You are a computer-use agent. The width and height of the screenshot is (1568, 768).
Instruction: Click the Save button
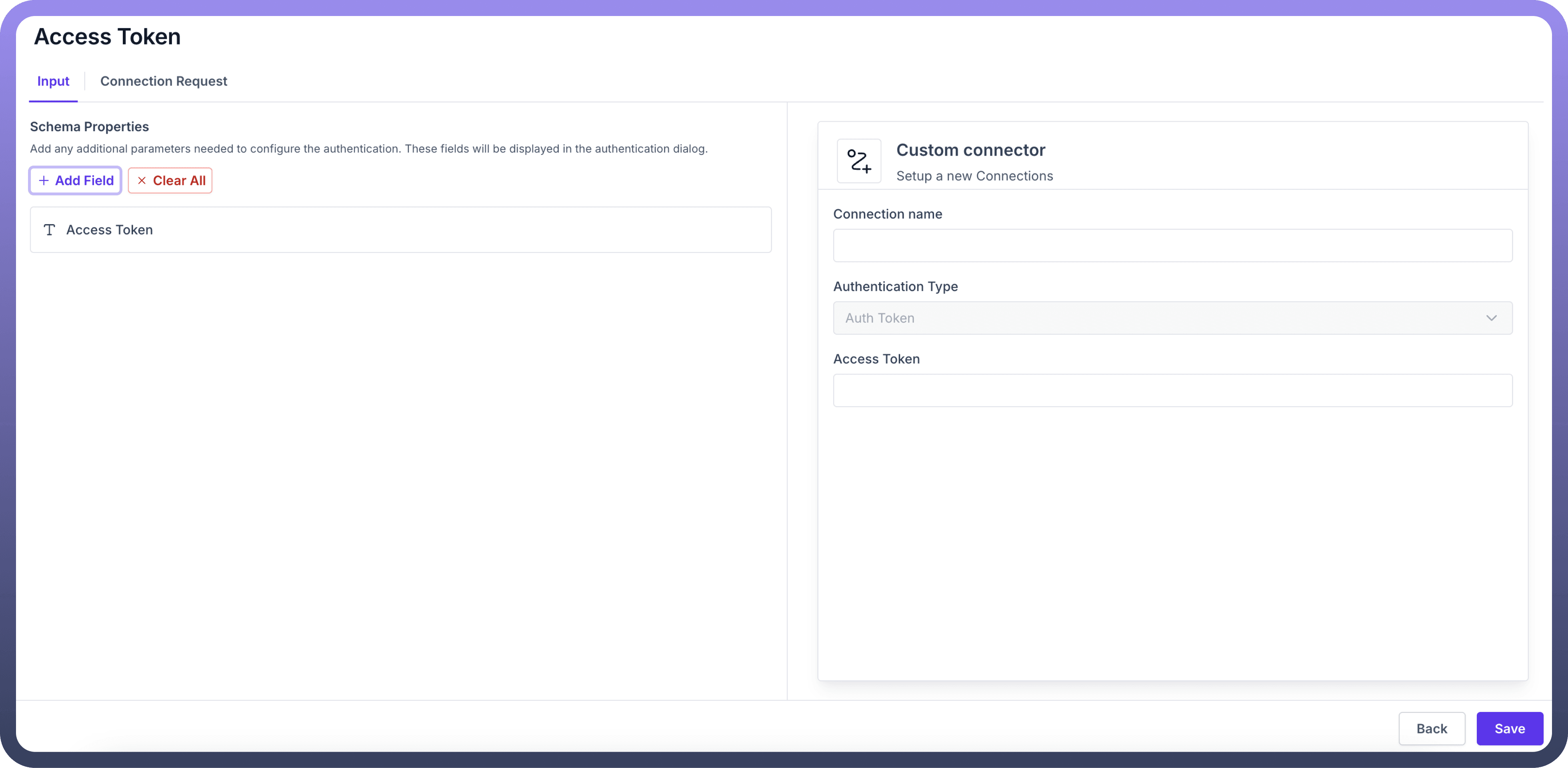tap(1509, 728)
